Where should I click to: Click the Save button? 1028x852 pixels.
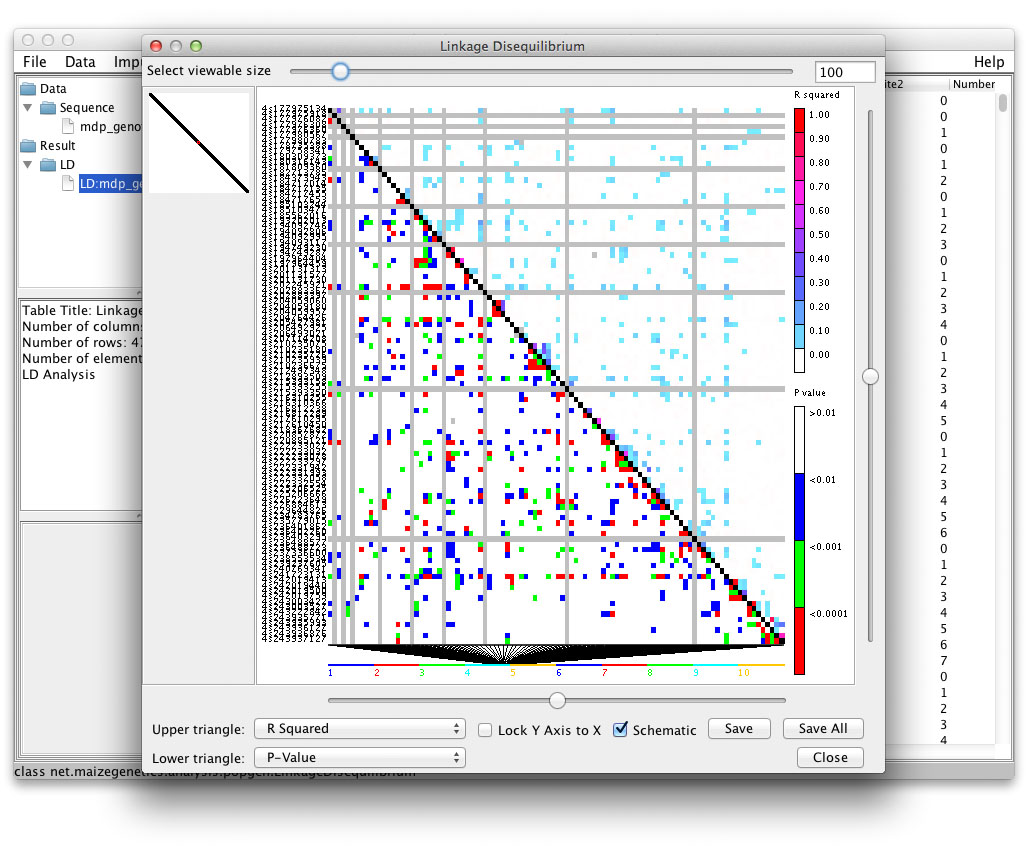[739, 729]
